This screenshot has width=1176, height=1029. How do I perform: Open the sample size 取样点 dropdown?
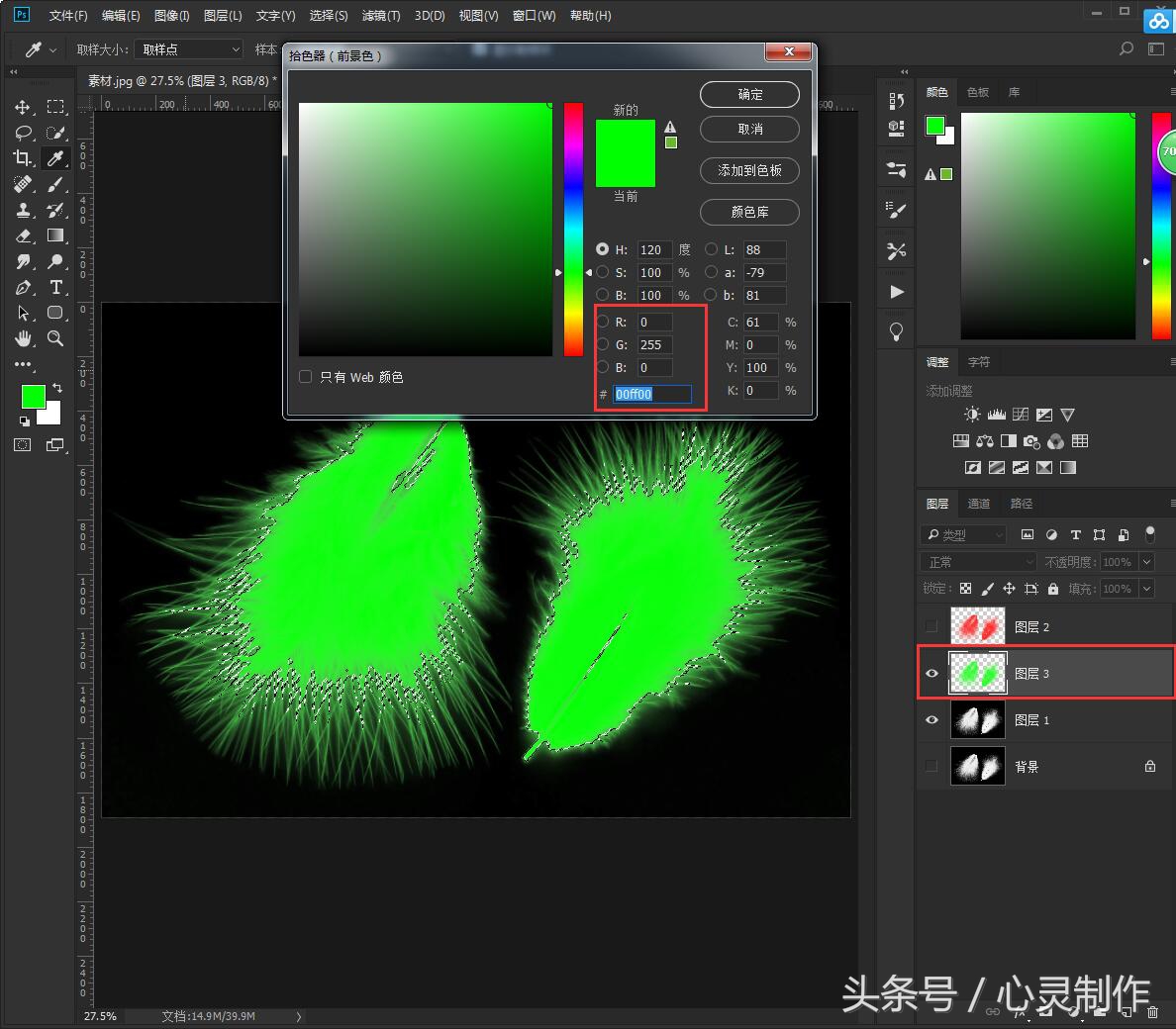point(189,49)
